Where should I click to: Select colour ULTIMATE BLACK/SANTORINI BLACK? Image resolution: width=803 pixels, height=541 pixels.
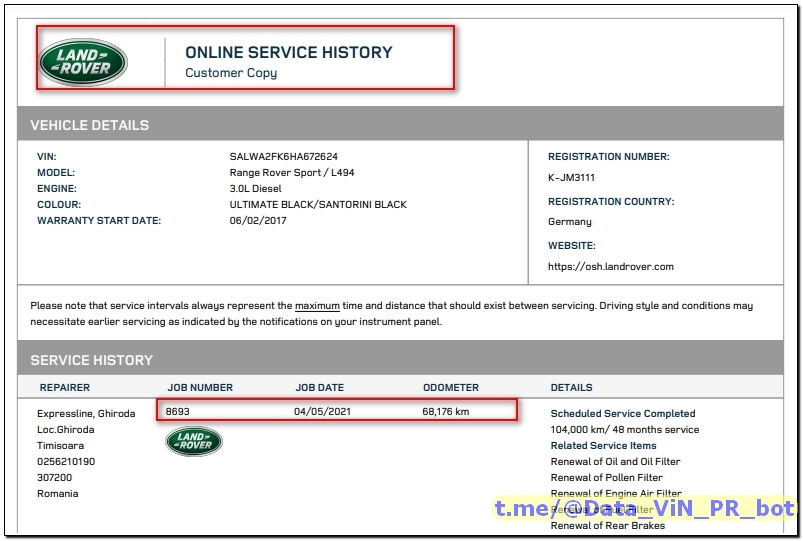[x=318, y=204]
